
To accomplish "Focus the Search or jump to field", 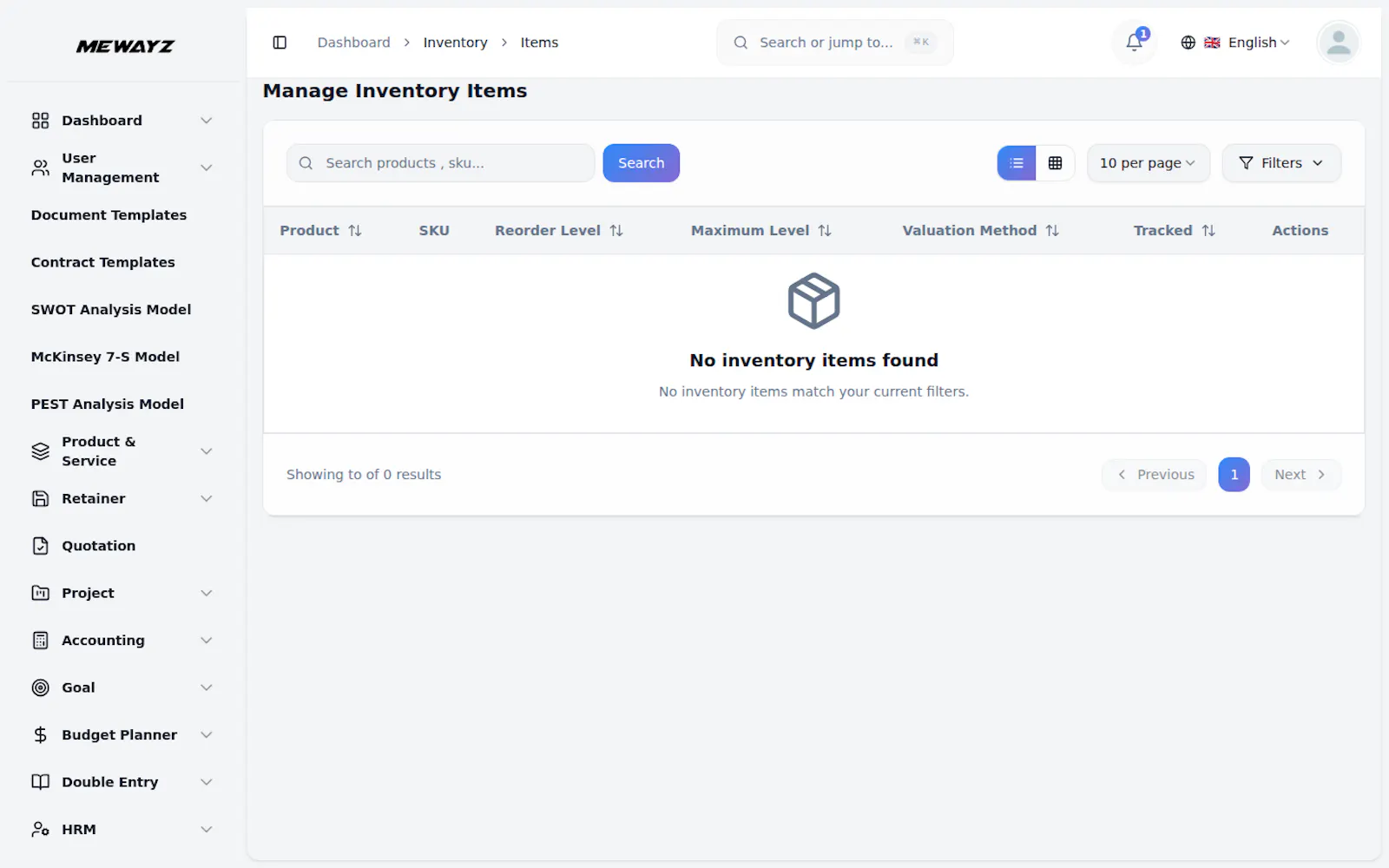I will pyautogui.click(x=835, y=43).
